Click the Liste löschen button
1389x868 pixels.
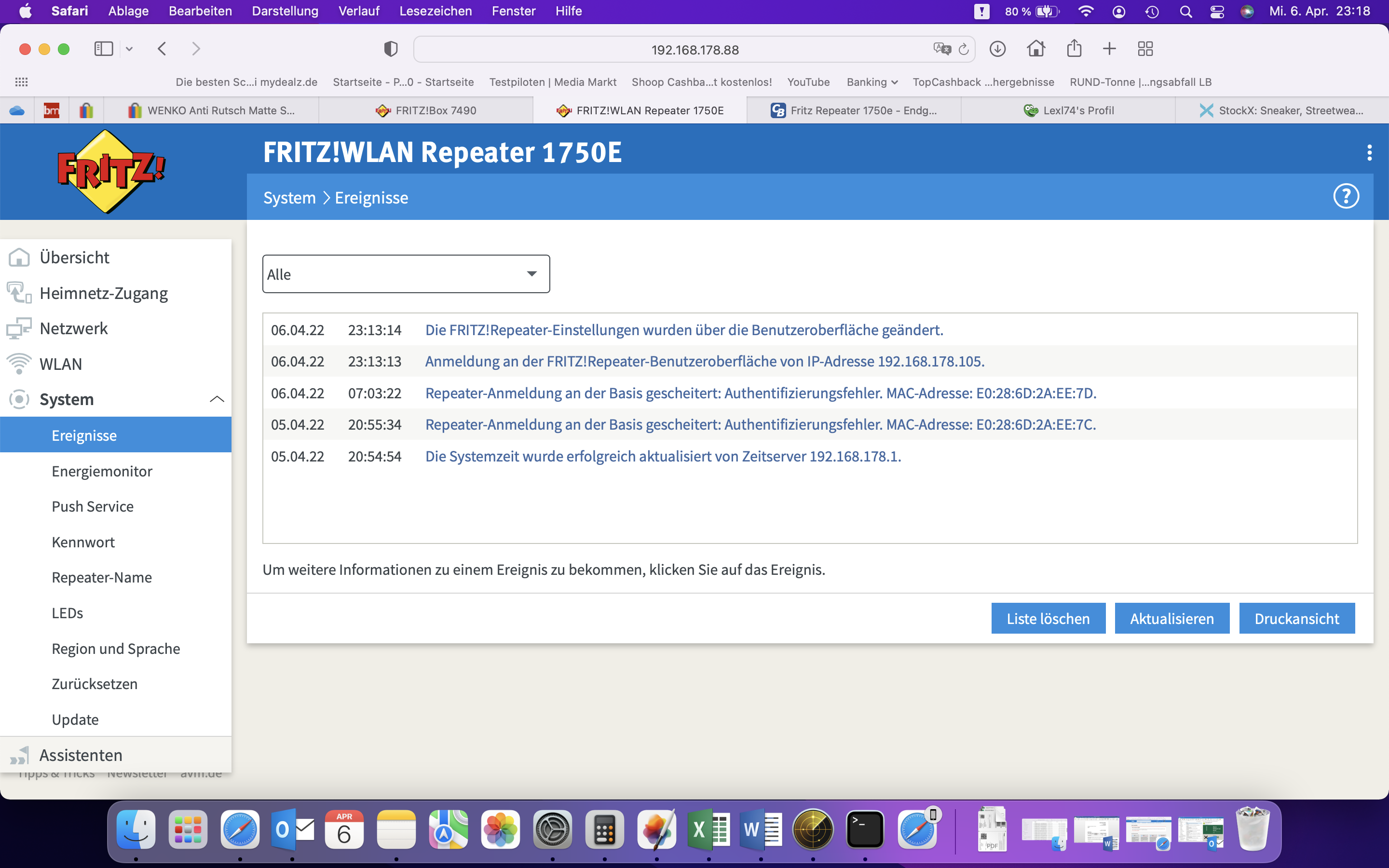coord(1048,618)
